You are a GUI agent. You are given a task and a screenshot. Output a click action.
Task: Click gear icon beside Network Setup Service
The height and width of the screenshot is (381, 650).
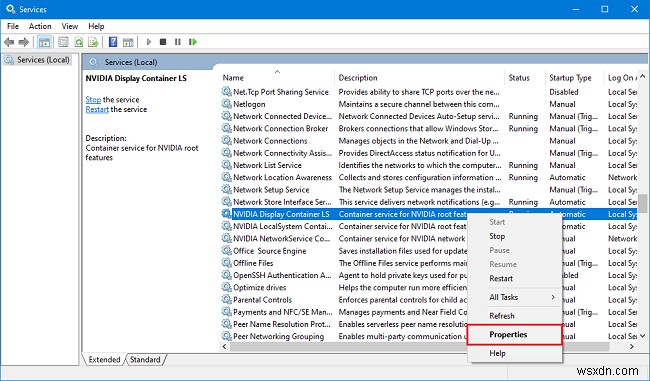(226, 189)
